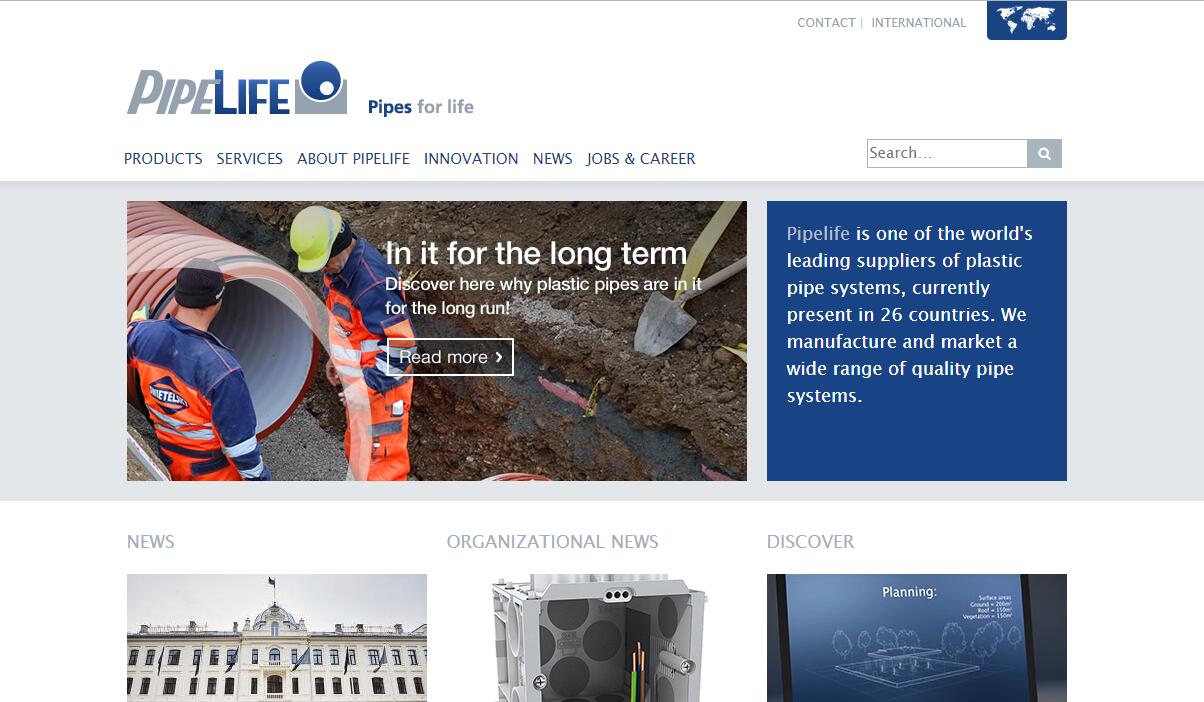Click the Pipelife logo
This screenshot has height=702, width=1204.
237,88
